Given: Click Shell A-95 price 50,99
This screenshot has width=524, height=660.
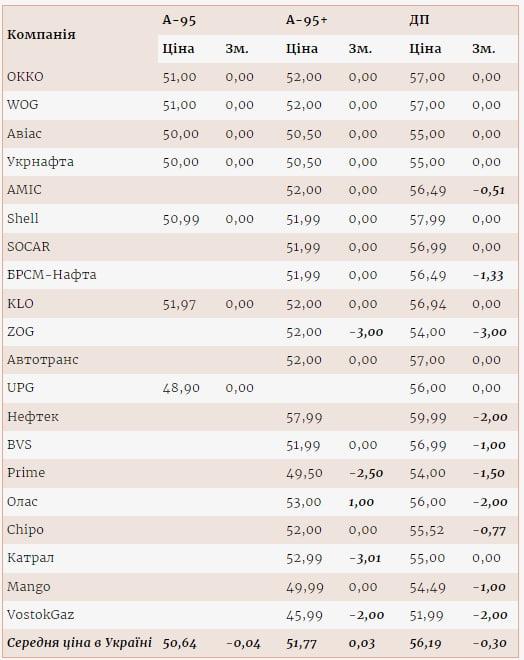Looking at the screenshot, I should point(181,219).
